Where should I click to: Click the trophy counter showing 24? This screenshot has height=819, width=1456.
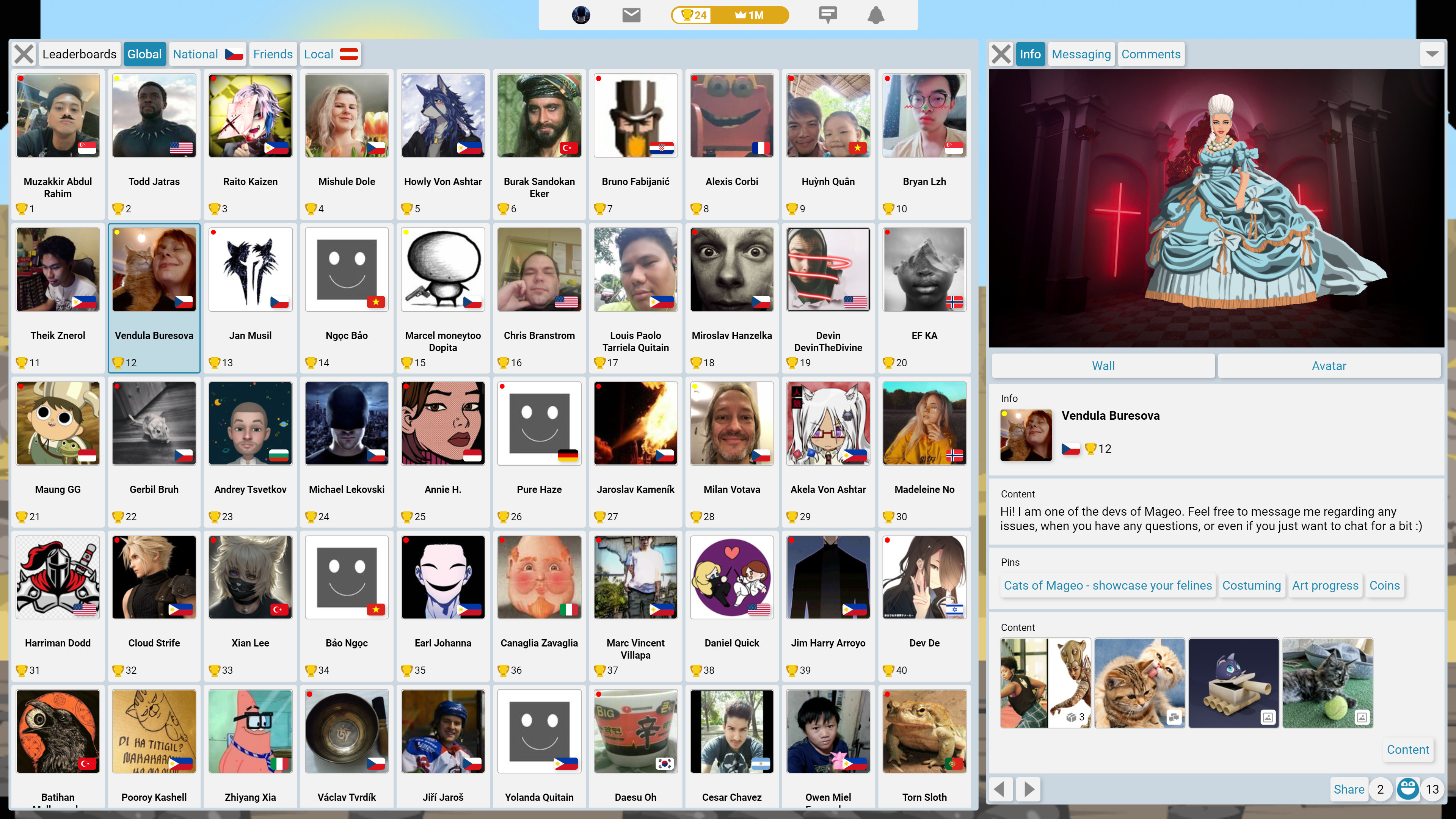point(693,15)
